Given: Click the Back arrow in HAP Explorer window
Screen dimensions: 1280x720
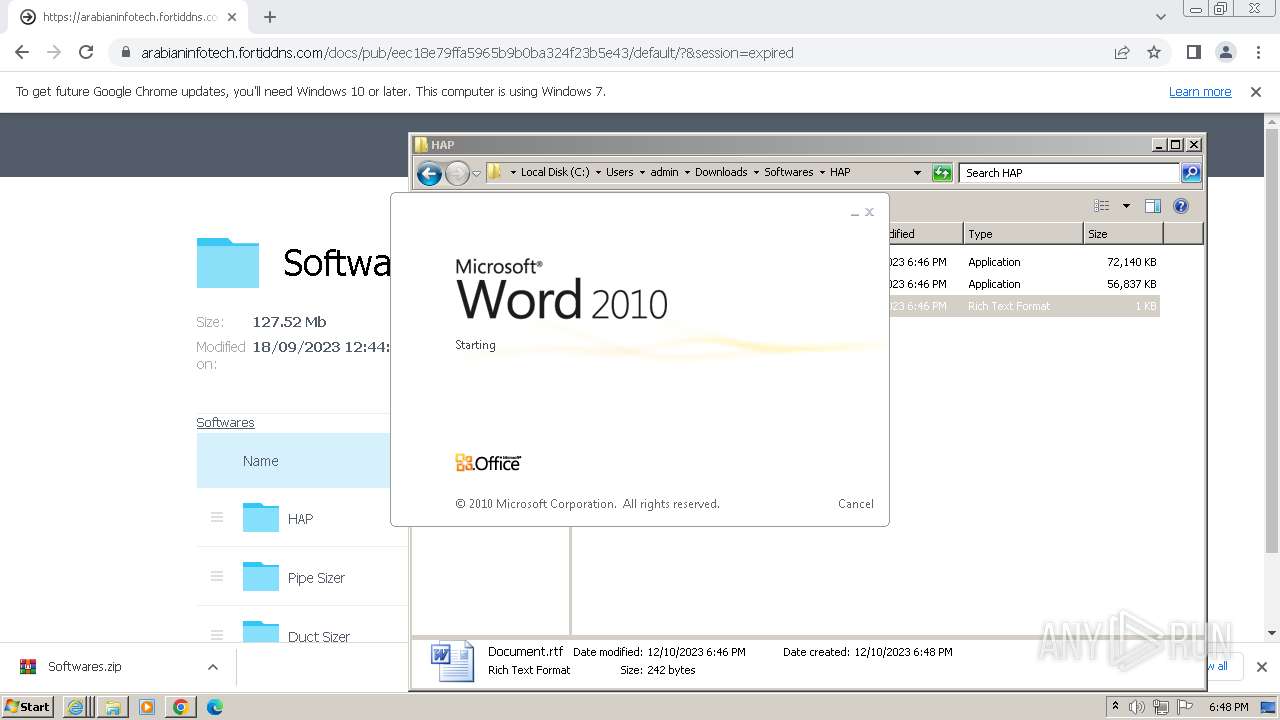Looking at the screenshot, I should pyautogui.click(x=429, y=173).
